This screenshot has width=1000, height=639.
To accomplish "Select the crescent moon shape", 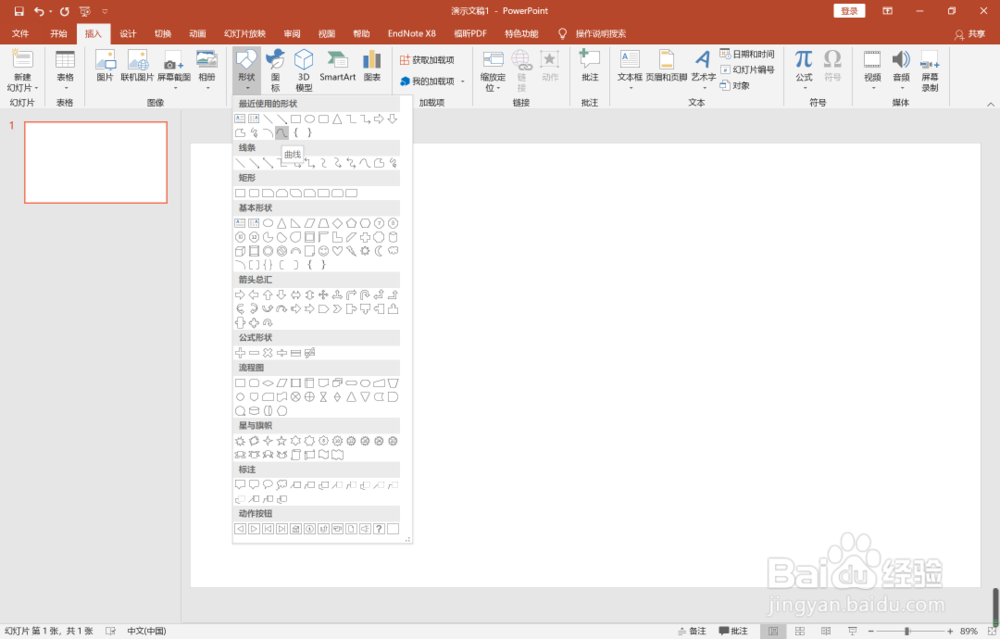I will (x=379, y=251).
